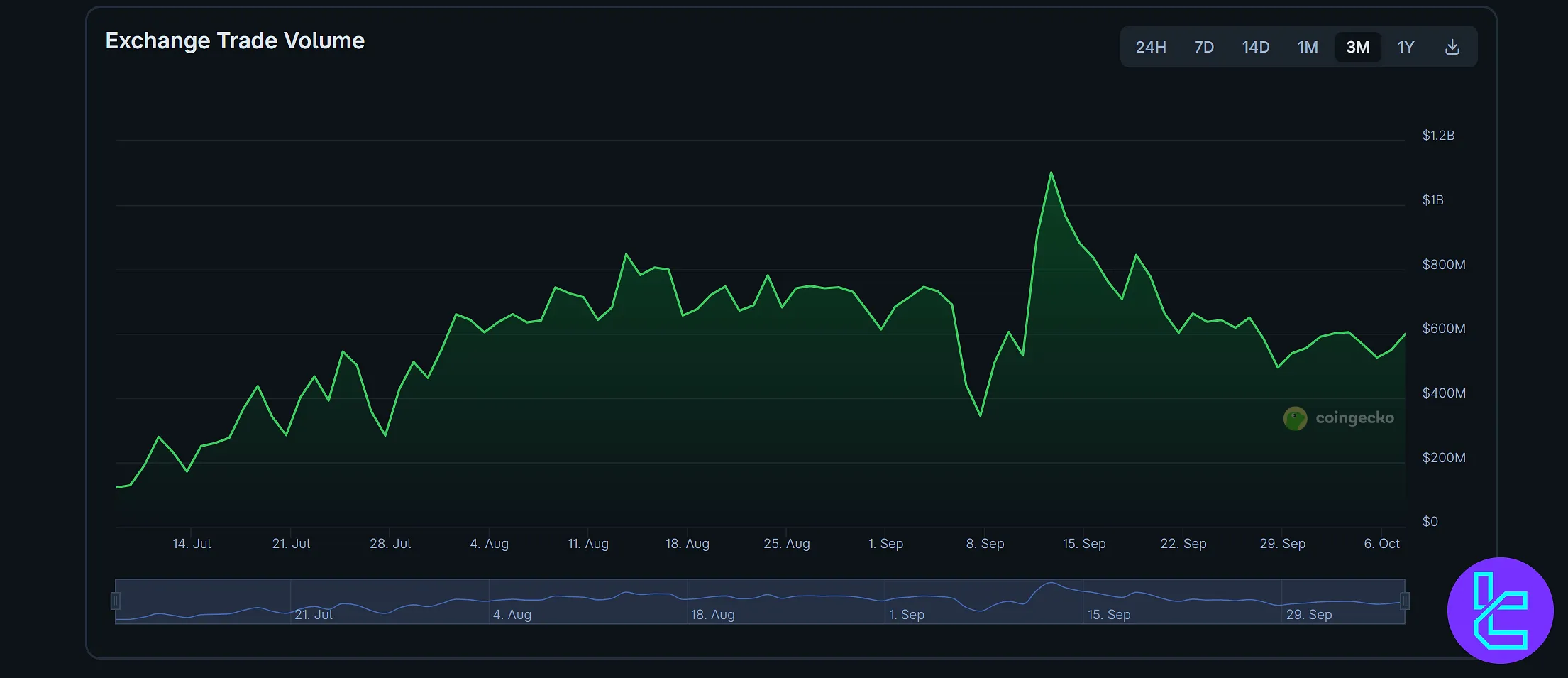Switch to the 7D time range
1568x678 pixels.
1203,47
